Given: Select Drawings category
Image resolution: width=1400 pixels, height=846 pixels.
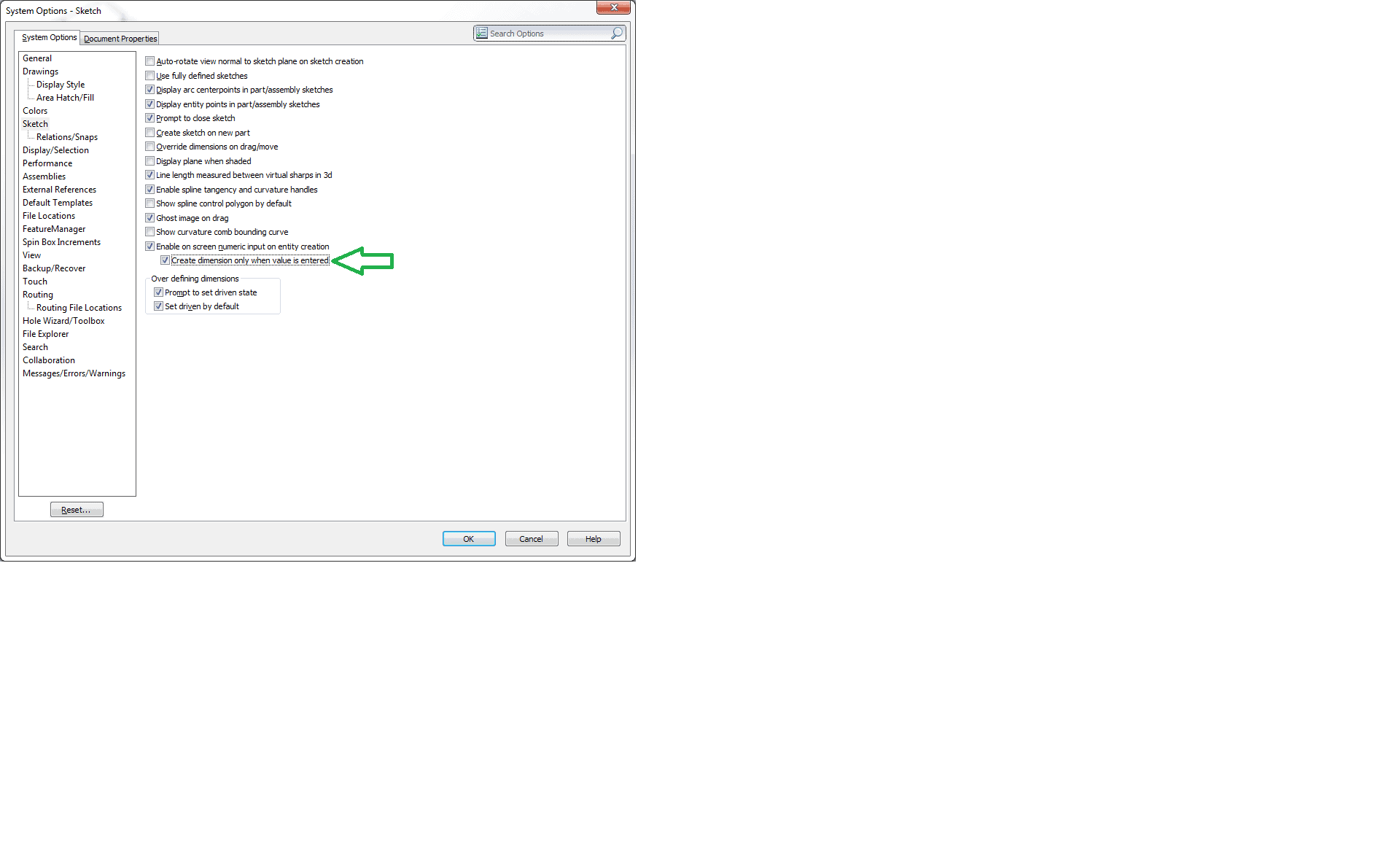Looking at the screenshot, I should tap(40, 71).
